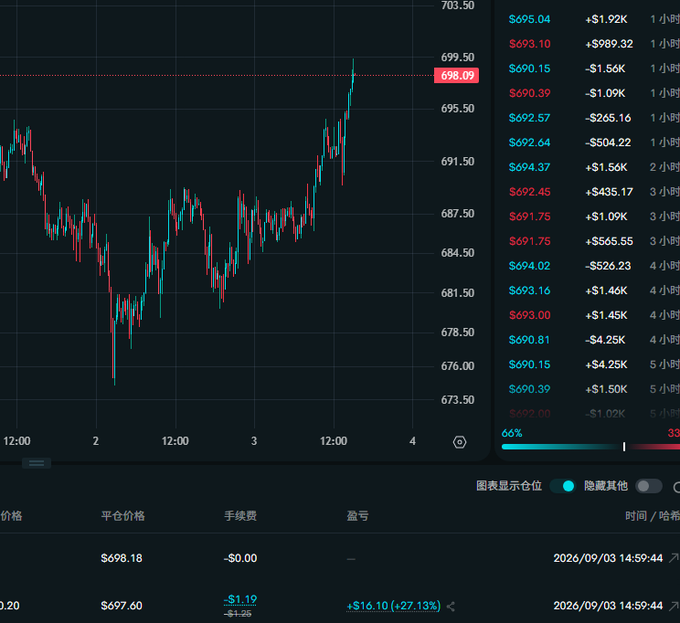Click the $695.04 trade row
680x623 pixels.
click(x=594, y=19)
